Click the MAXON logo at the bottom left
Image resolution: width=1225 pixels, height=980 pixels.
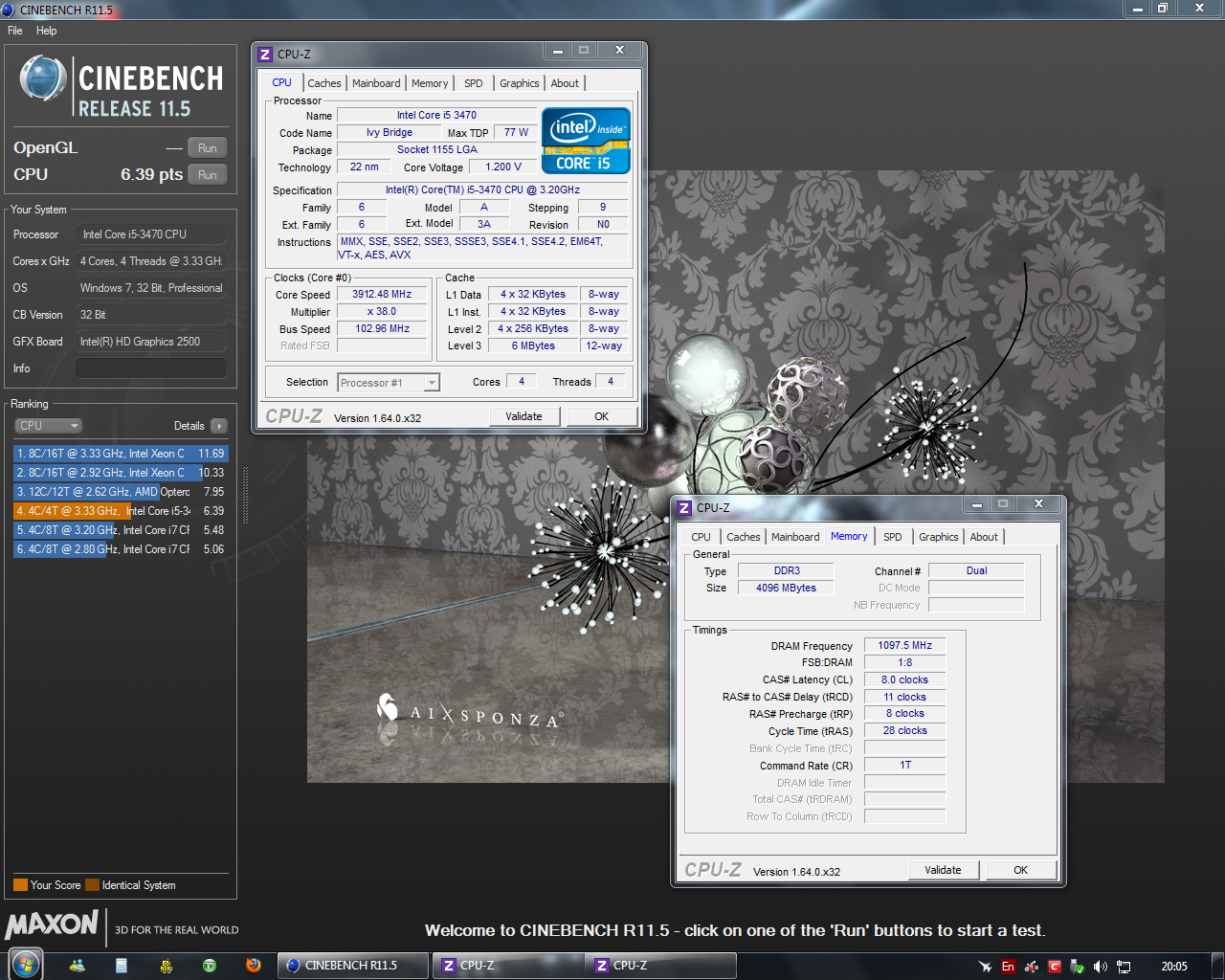coord(52,924)
